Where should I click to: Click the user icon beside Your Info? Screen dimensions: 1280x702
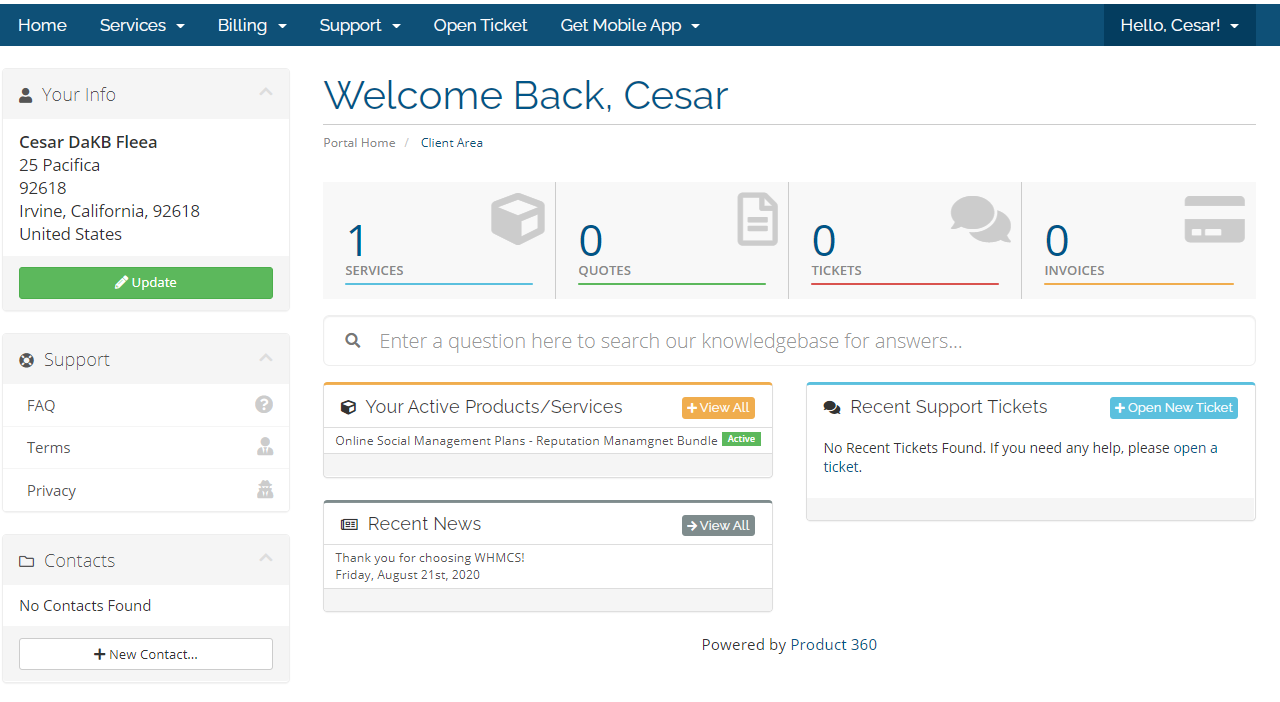(26, 95)
